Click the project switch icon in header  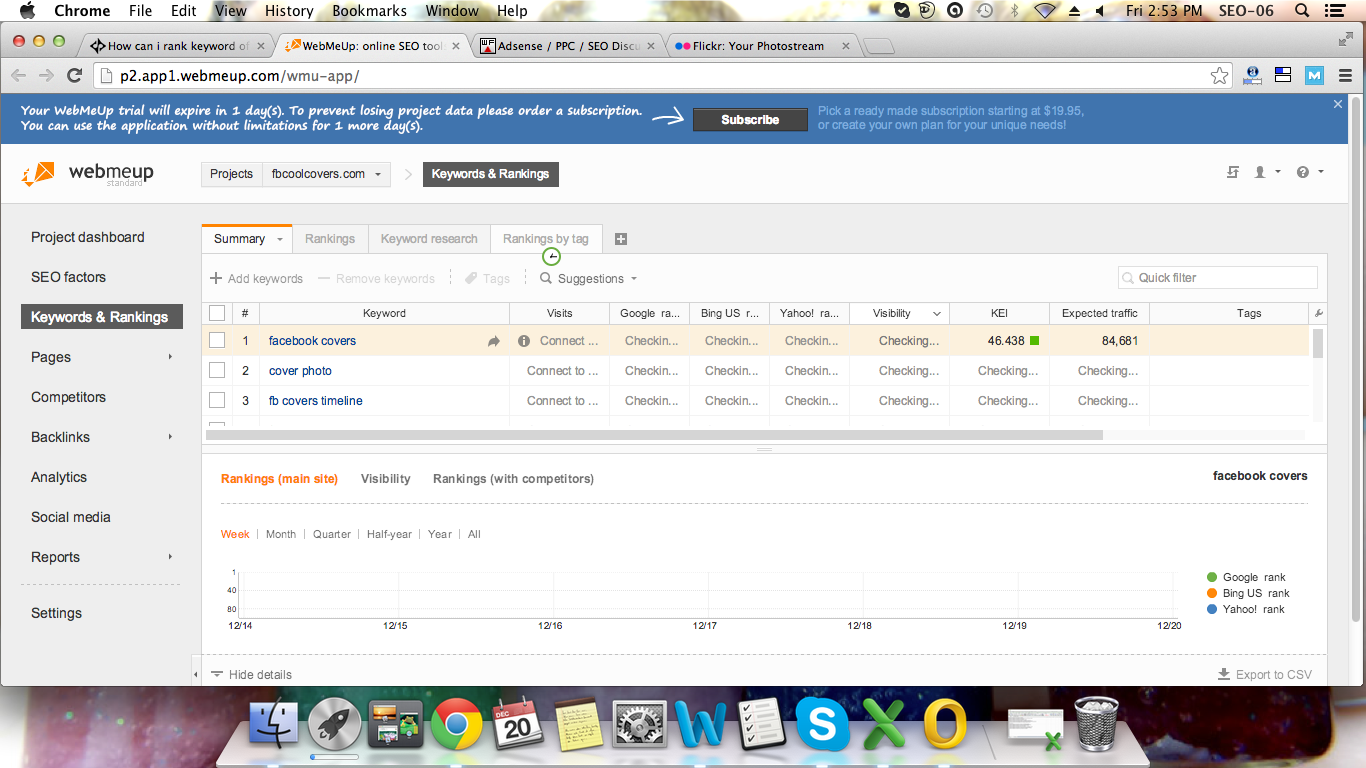pyautogui.click(x=1233, y=172)
